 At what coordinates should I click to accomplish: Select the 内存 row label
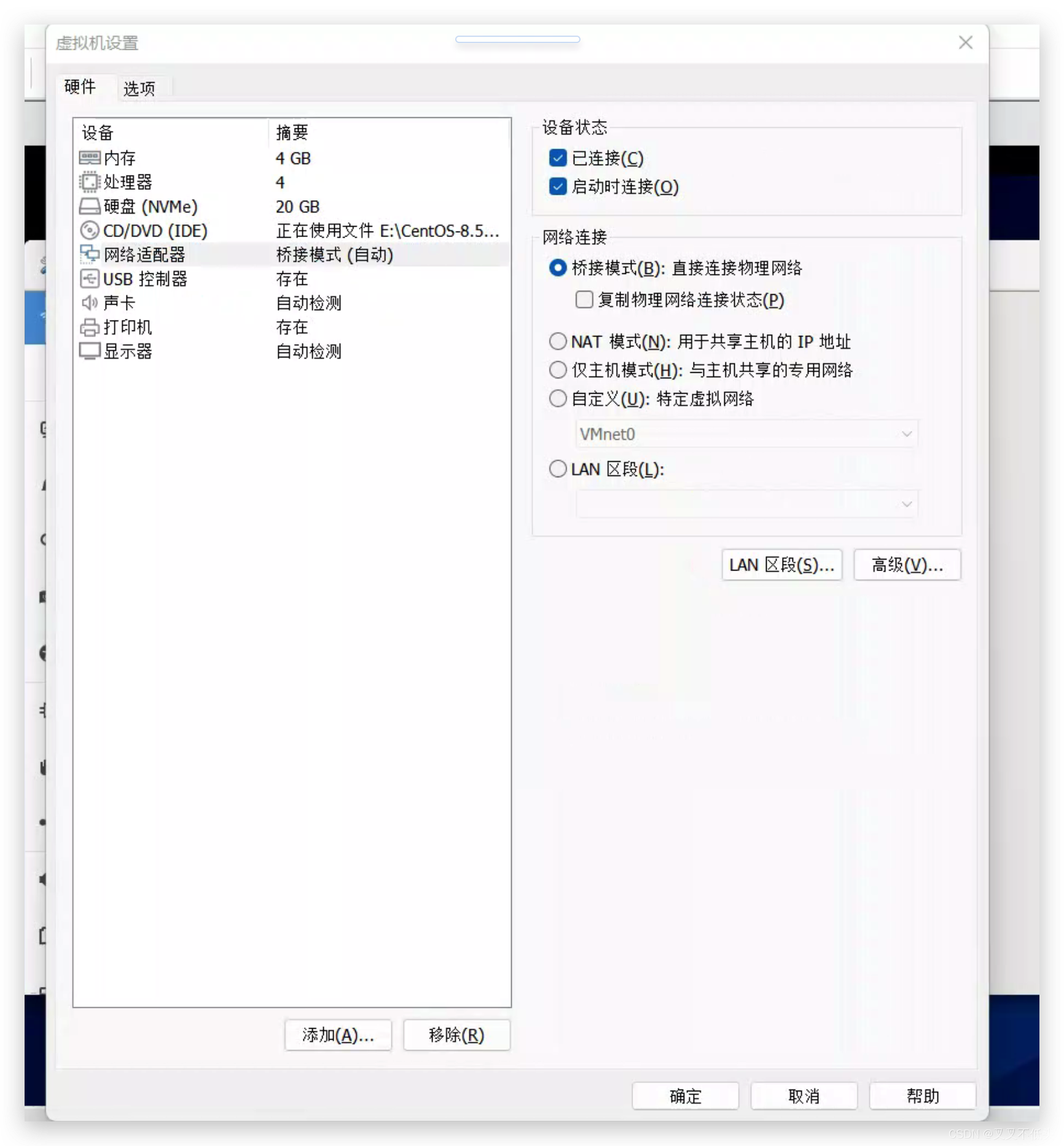pos(120,158)
